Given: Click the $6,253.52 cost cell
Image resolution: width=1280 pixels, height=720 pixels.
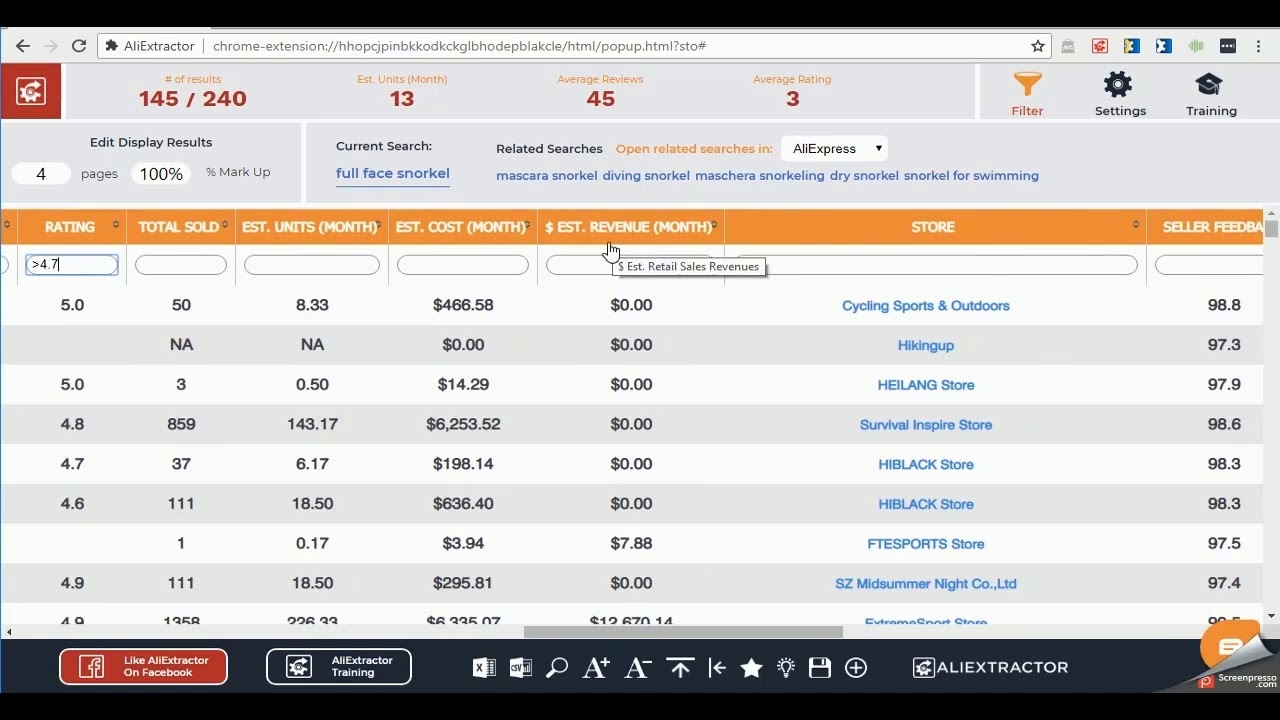Looking at the screenshot, I should [463, 424].
